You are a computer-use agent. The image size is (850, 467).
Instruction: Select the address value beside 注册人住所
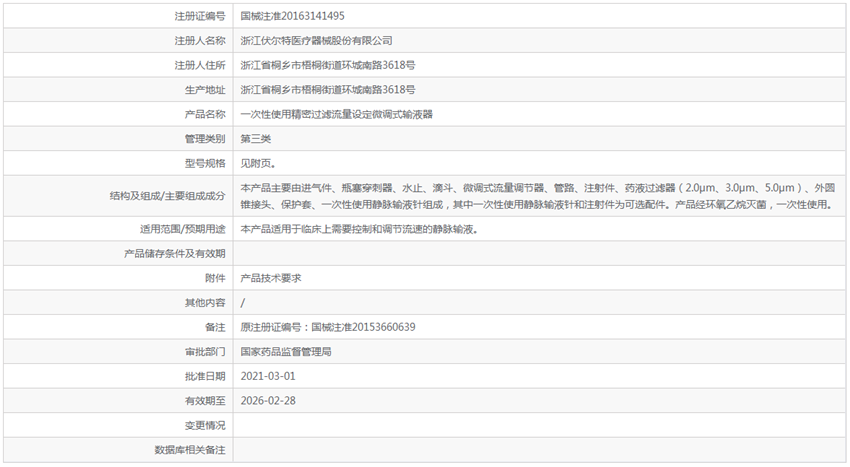coord(328,65)
